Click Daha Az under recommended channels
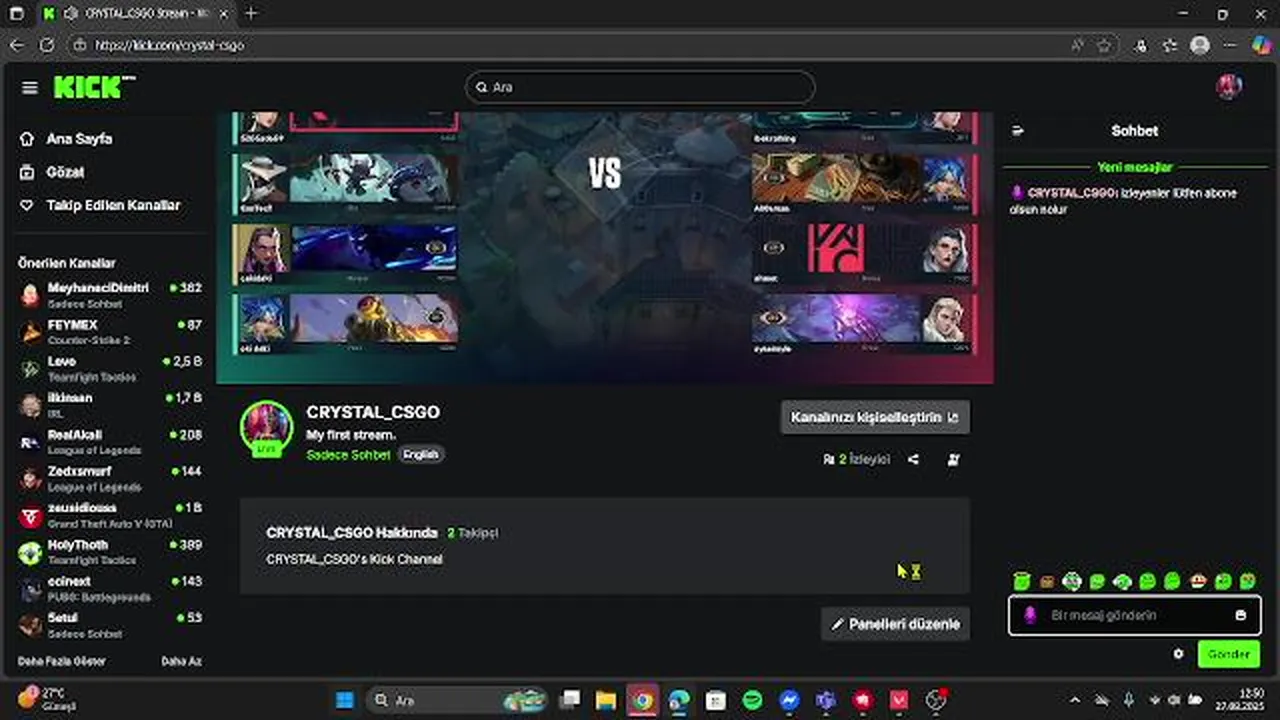This screenshot has height=720, width=1280. tap(181, 661)
